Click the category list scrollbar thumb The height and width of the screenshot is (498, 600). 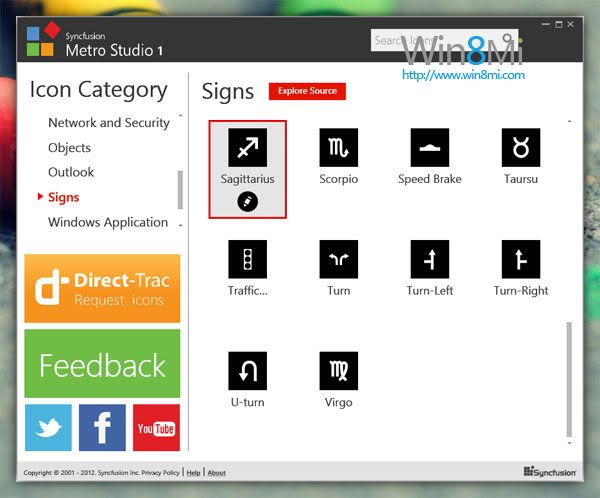180,190
